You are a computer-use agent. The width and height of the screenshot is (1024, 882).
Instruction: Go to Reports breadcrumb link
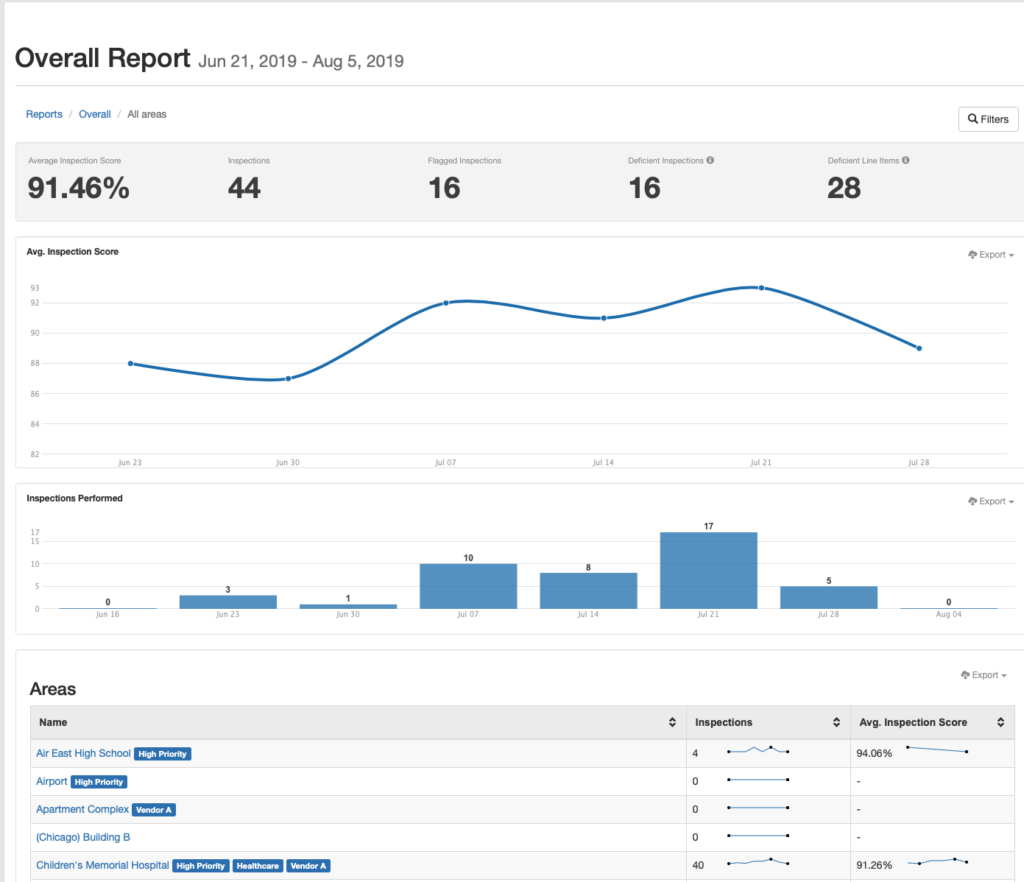(44, 115)
